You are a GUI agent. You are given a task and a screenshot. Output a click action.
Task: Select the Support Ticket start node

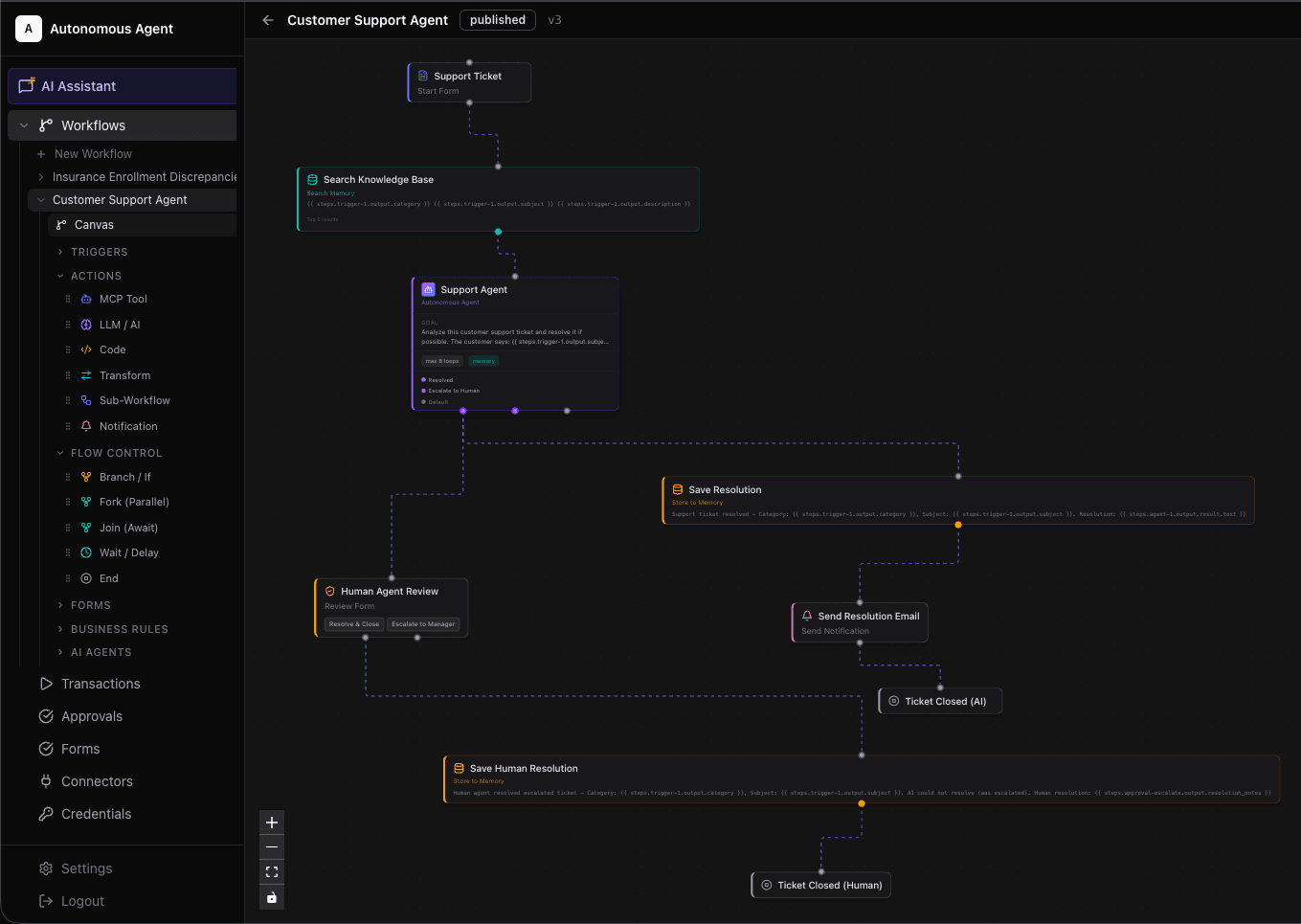pyautogui.click(x=469, y=82)
